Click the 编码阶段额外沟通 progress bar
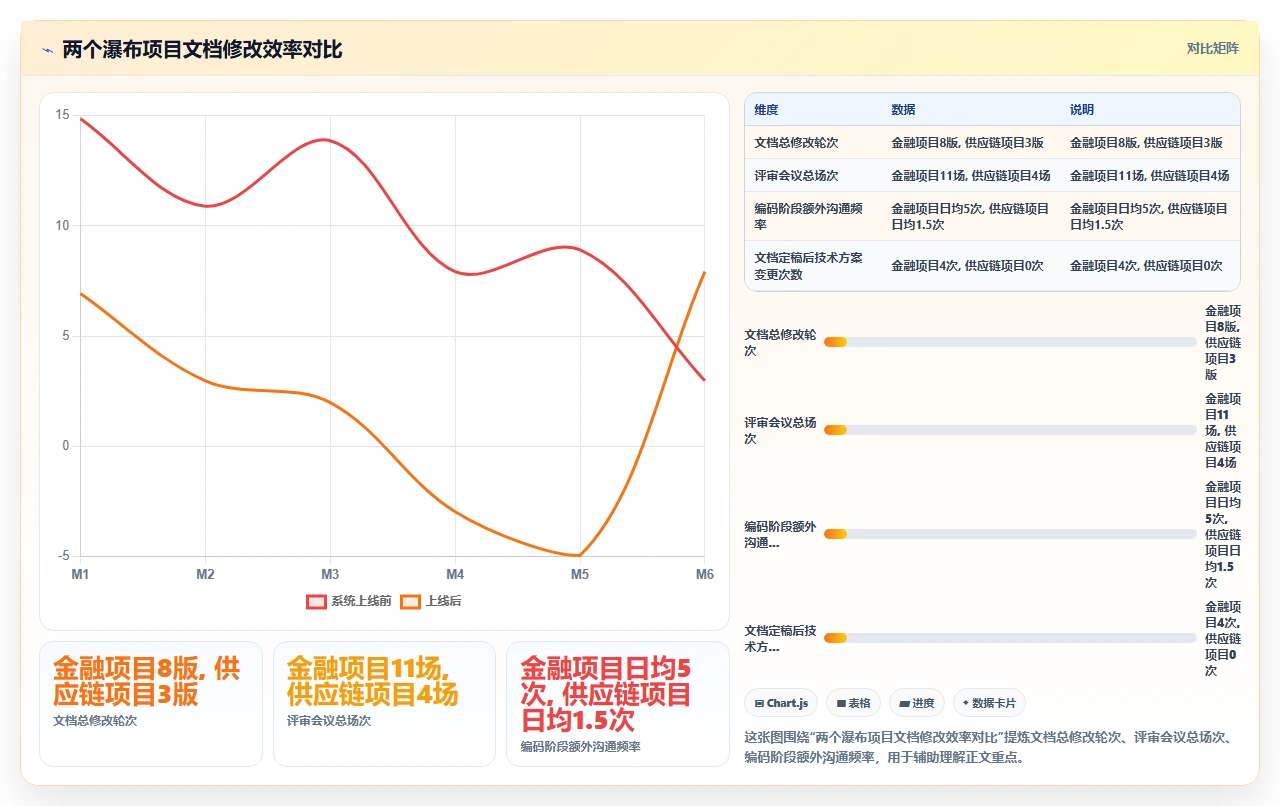Screen dimensions: 1280x806 coord(1010,534)
